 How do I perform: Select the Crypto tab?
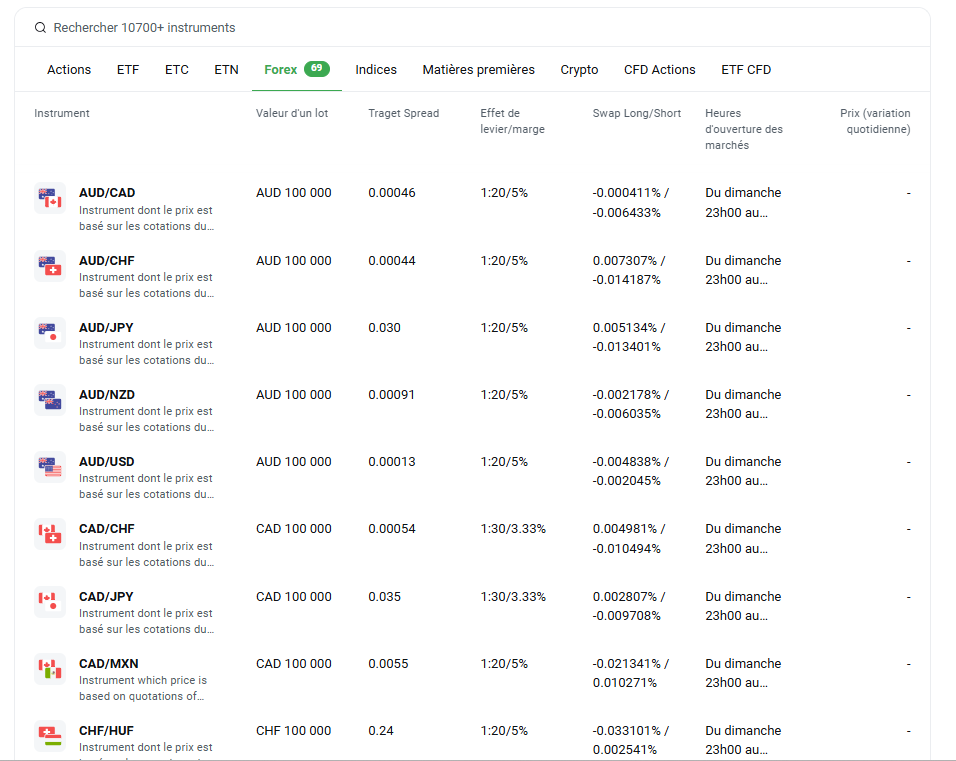579,70
